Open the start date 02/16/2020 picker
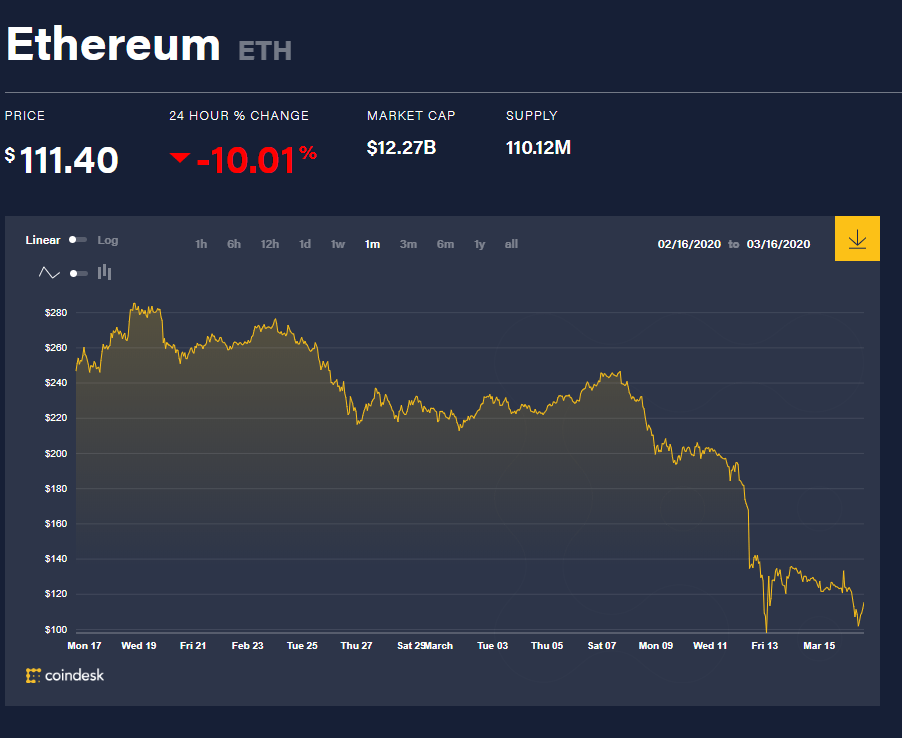The width and height of the screenshot is (902, 738). click(x=688, y=244)
